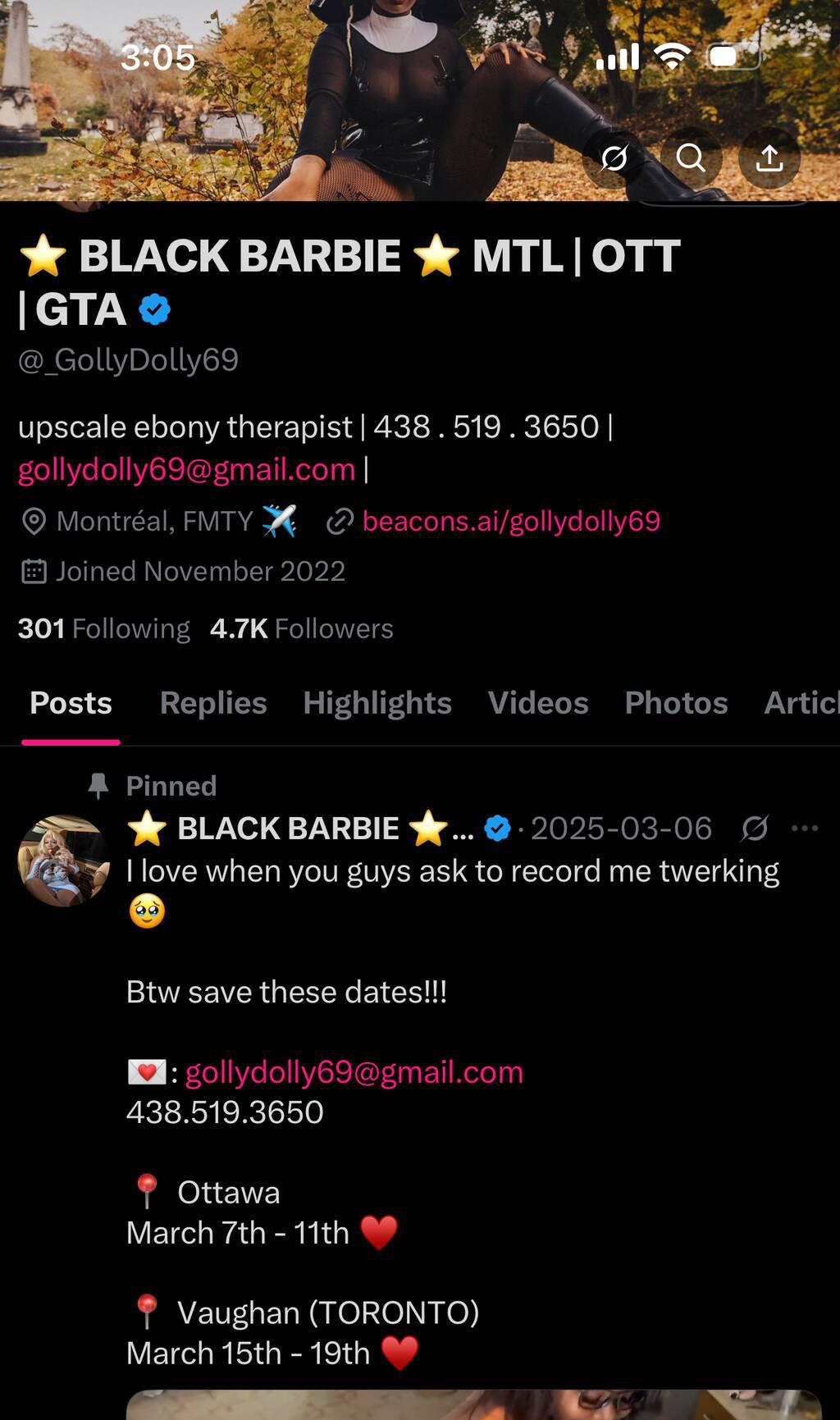Open the three-dot menu on pinned post

point(805,829)
